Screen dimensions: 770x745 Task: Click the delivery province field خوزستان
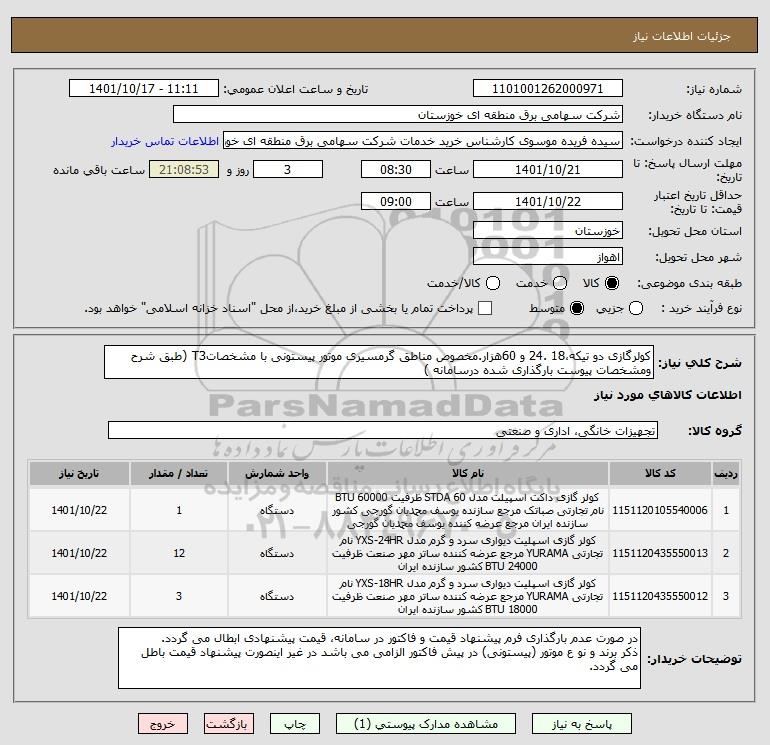coord(548,230)
